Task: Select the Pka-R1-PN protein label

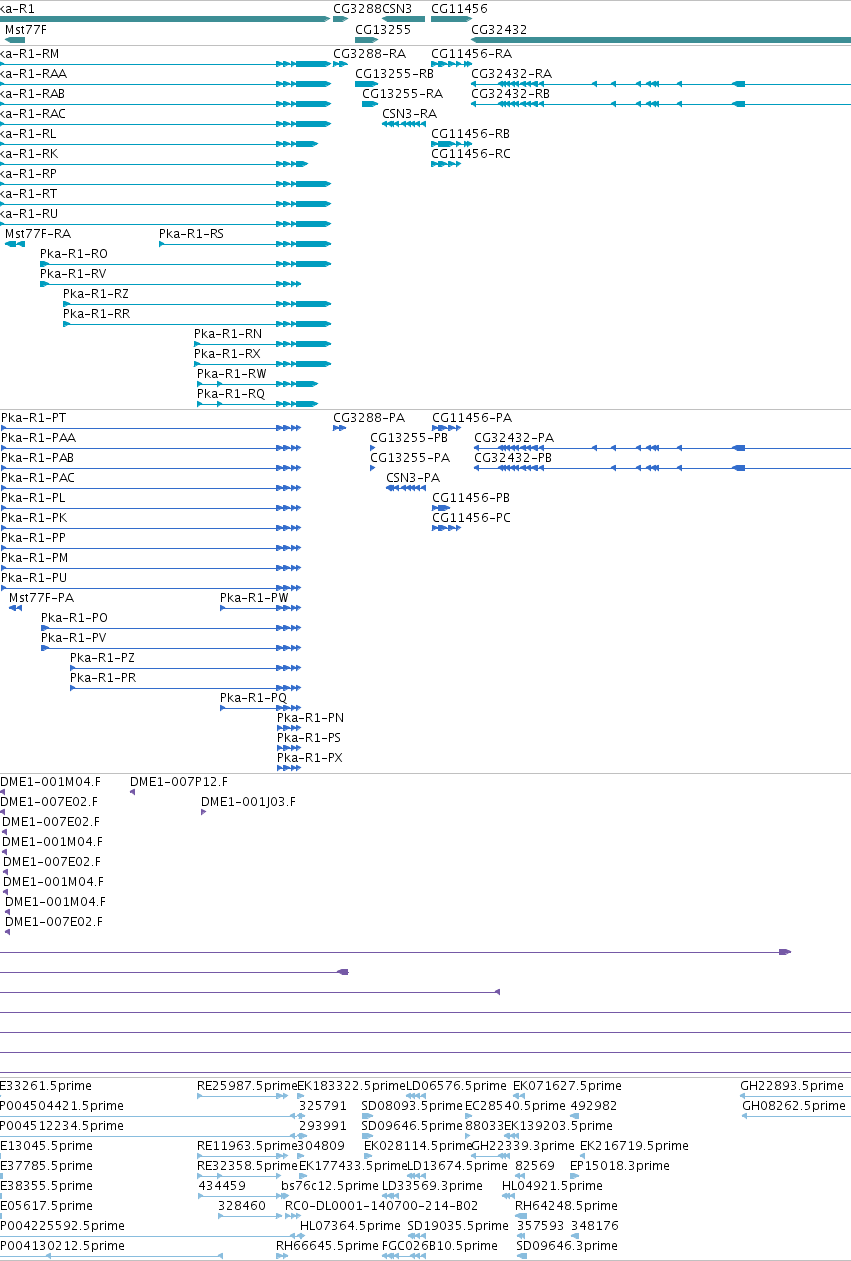Action: 311,718
